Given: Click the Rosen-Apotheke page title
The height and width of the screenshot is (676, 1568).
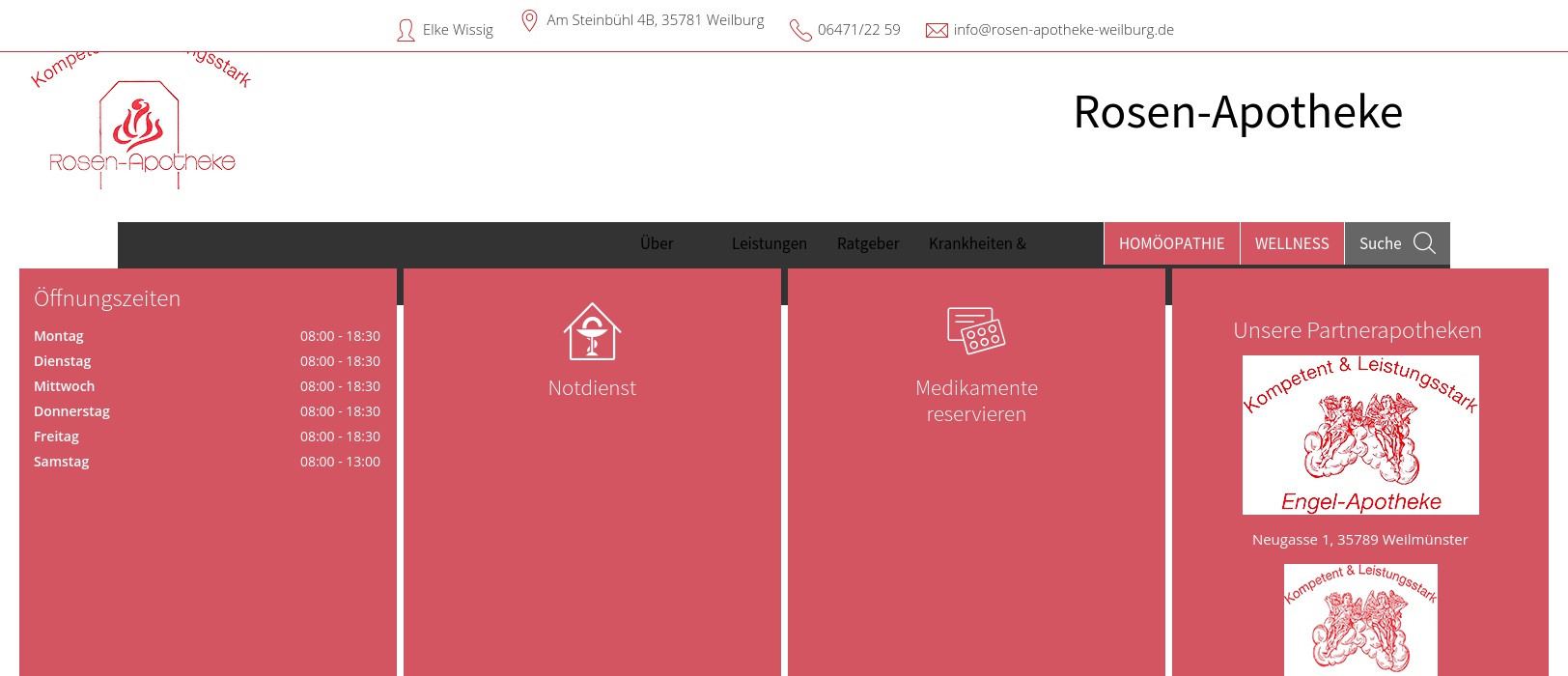Looking at the screenshot, I should coord(1238,112).
